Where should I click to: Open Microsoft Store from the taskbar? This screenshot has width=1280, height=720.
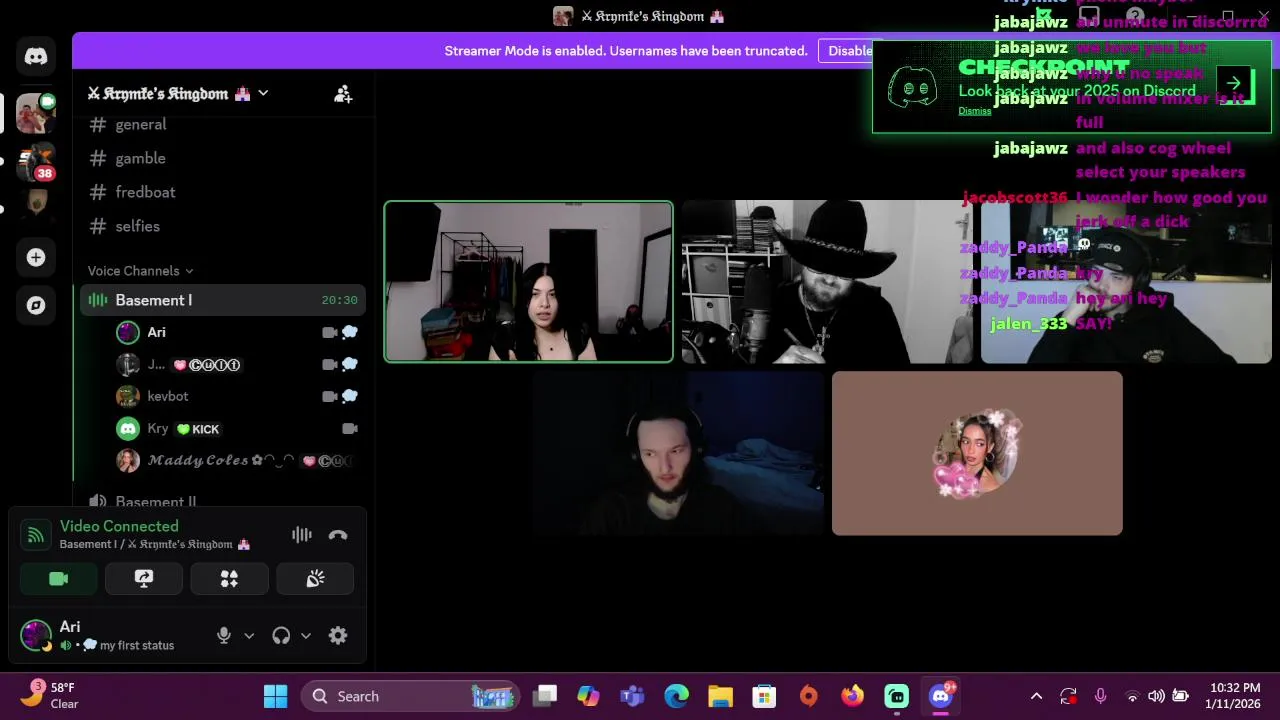pyautogui.click(x=765, y=696)
